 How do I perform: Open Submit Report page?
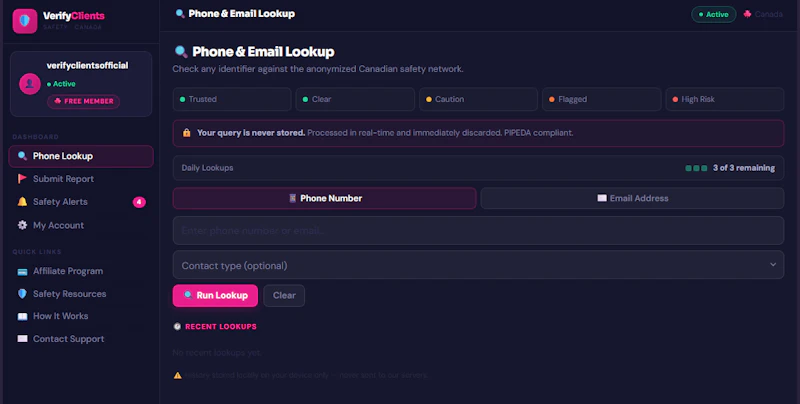pyautogui.click(x=81, y=179)
